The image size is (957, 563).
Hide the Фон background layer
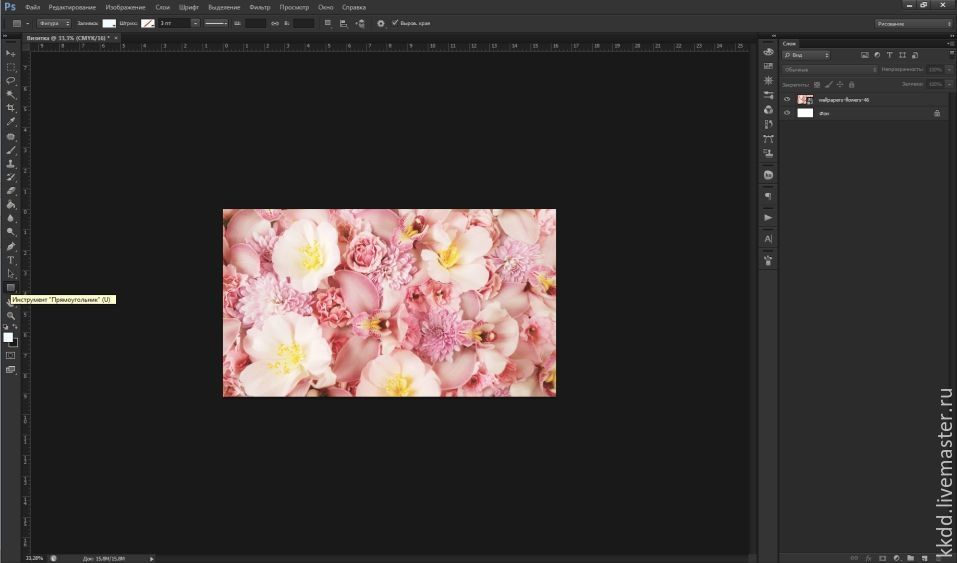coord(787,113)
